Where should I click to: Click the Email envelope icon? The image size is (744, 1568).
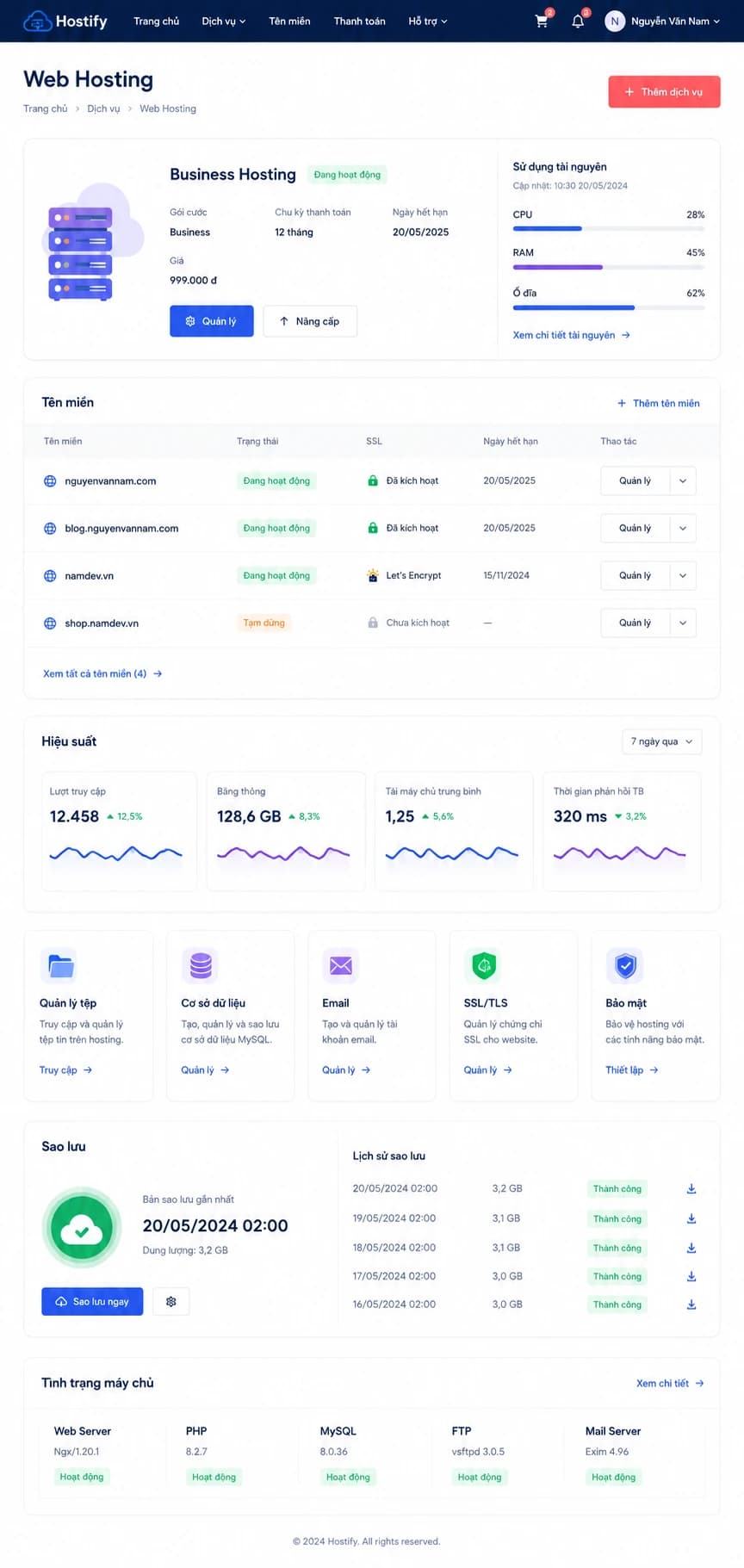340,965
